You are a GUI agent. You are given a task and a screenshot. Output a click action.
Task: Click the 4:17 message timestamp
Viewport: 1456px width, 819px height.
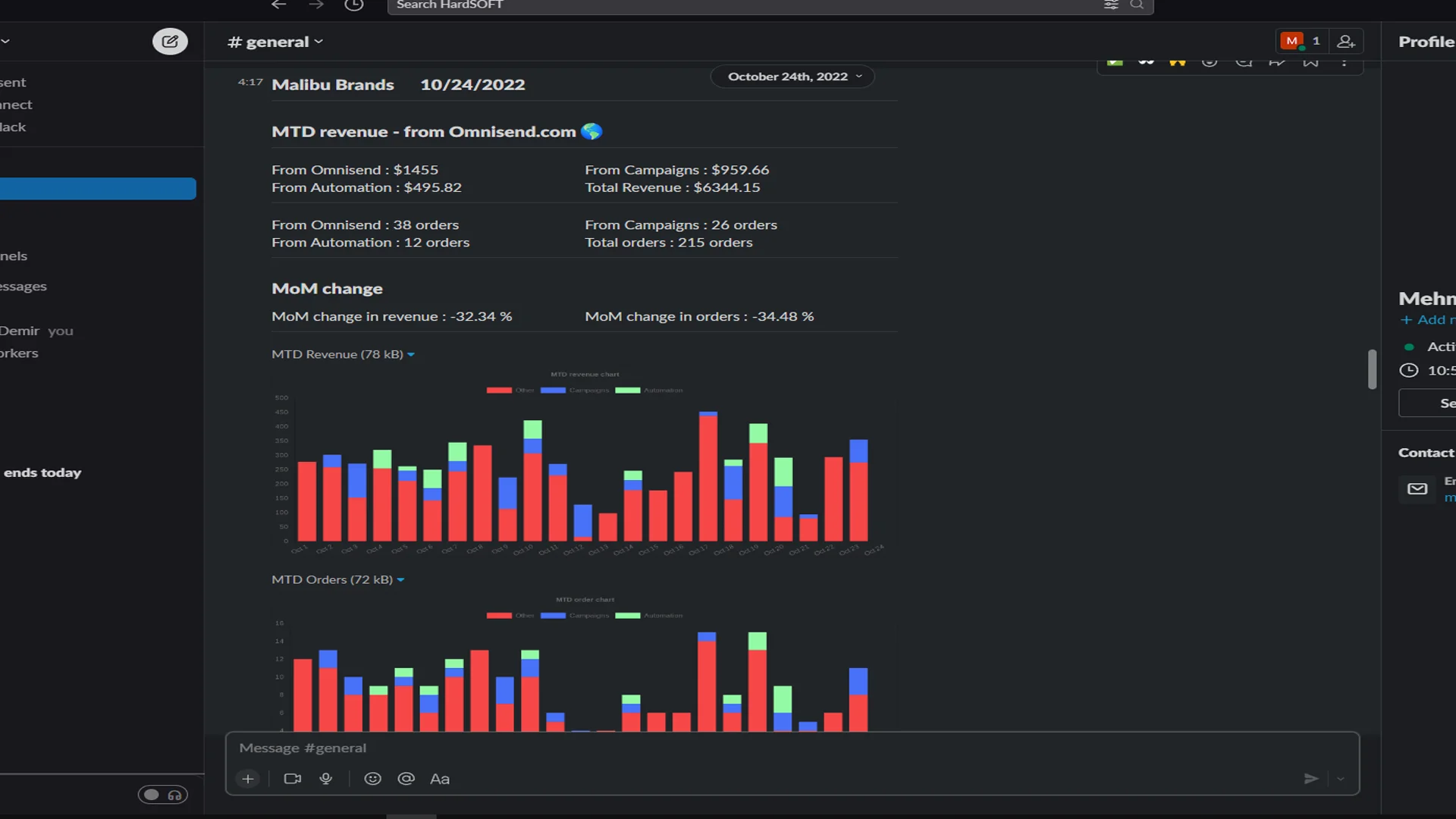click(250, 82)
